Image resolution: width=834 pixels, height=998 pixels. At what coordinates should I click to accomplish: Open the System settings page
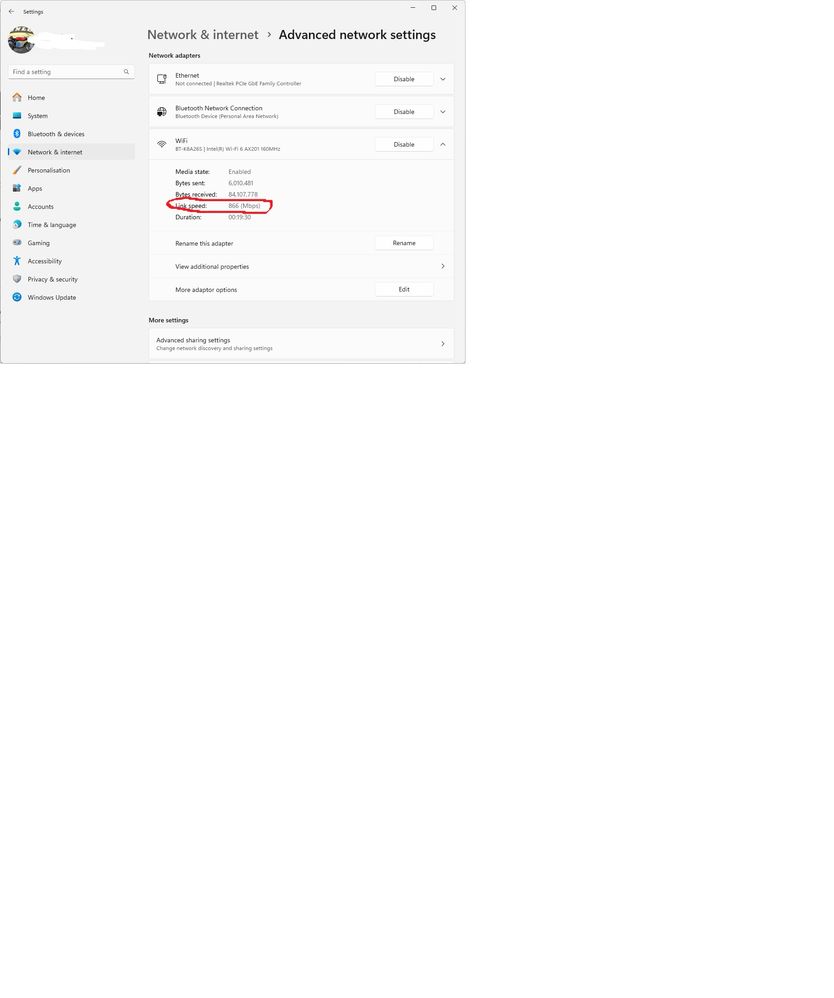37,116
